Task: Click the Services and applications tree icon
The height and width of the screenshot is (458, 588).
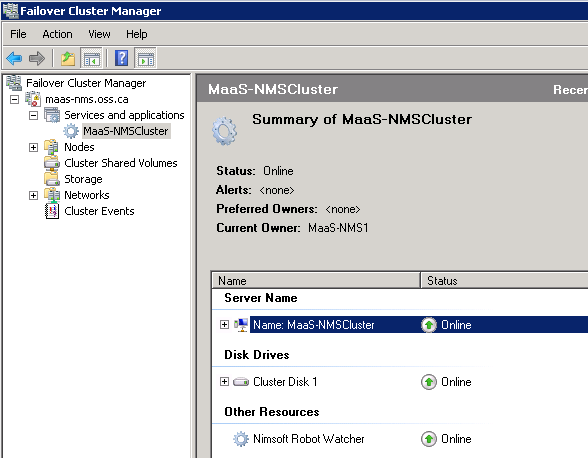Action: click(x=52, y=115)
